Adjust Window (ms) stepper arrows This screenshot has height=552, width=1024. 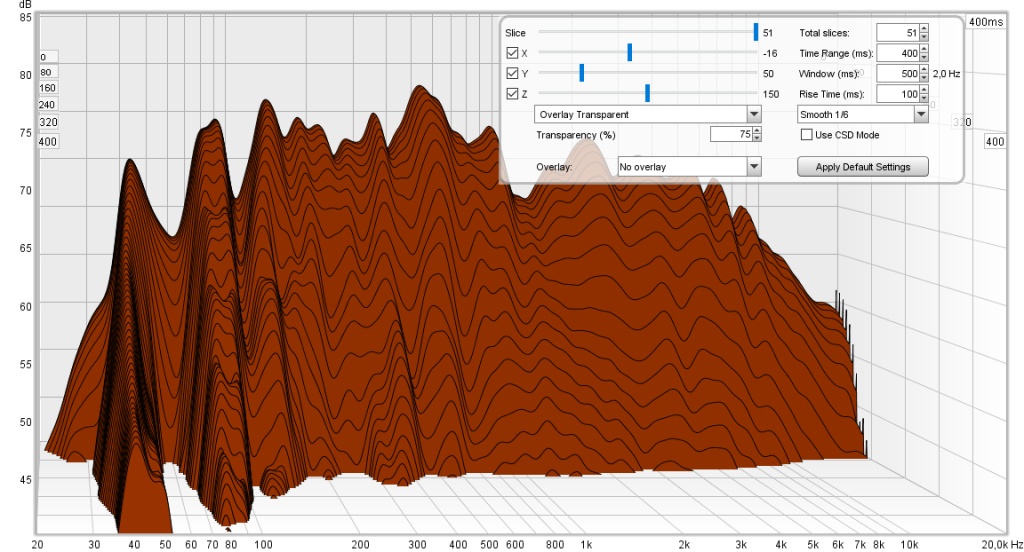[x=924, y=74]
